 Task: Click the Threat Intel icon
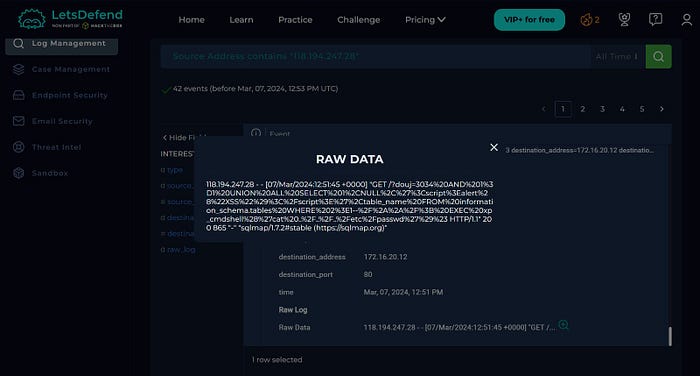(x=18, y=147)
